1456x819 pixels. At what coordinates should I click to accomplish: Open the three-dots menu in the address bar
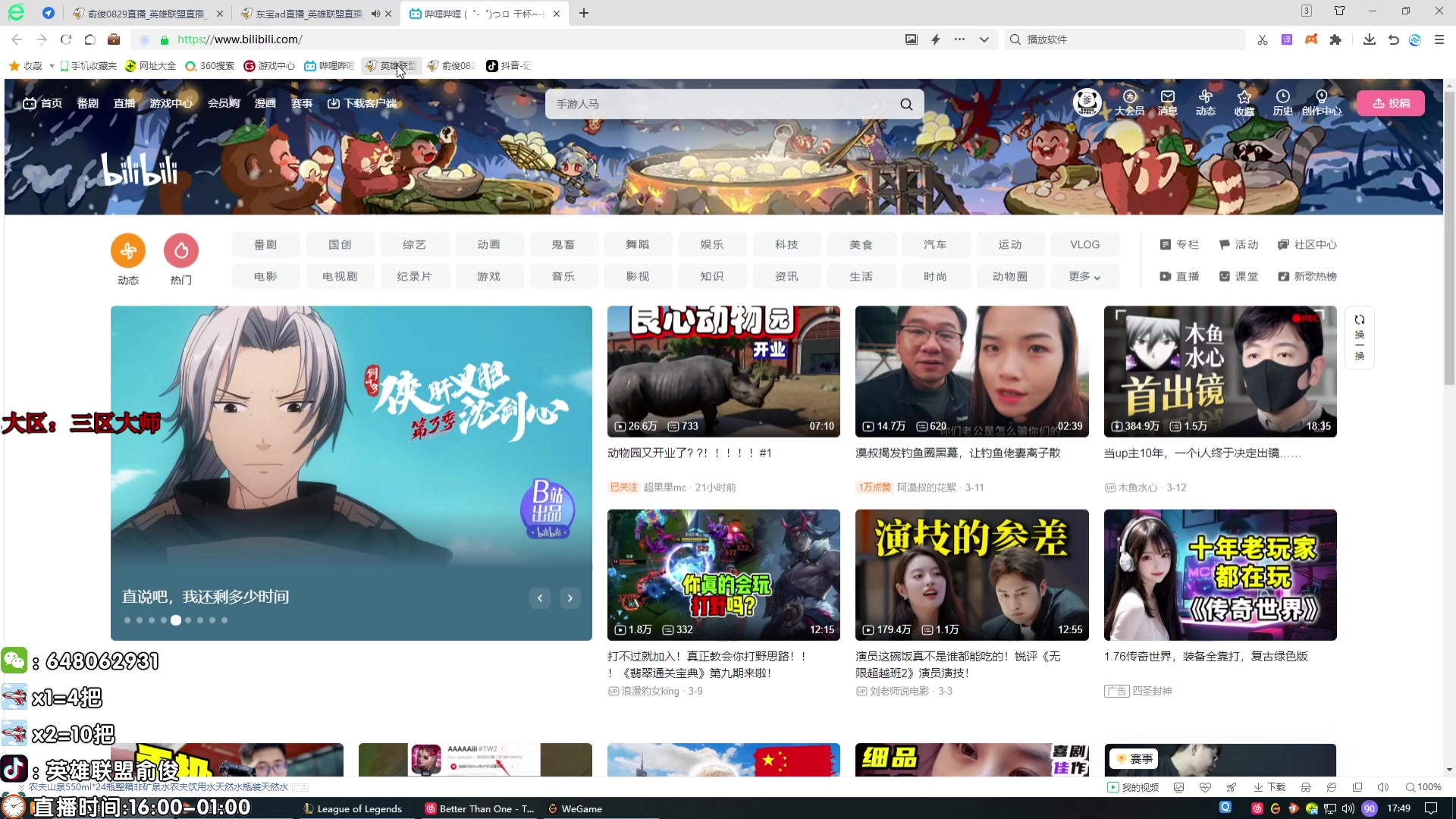tap(960, 39)
